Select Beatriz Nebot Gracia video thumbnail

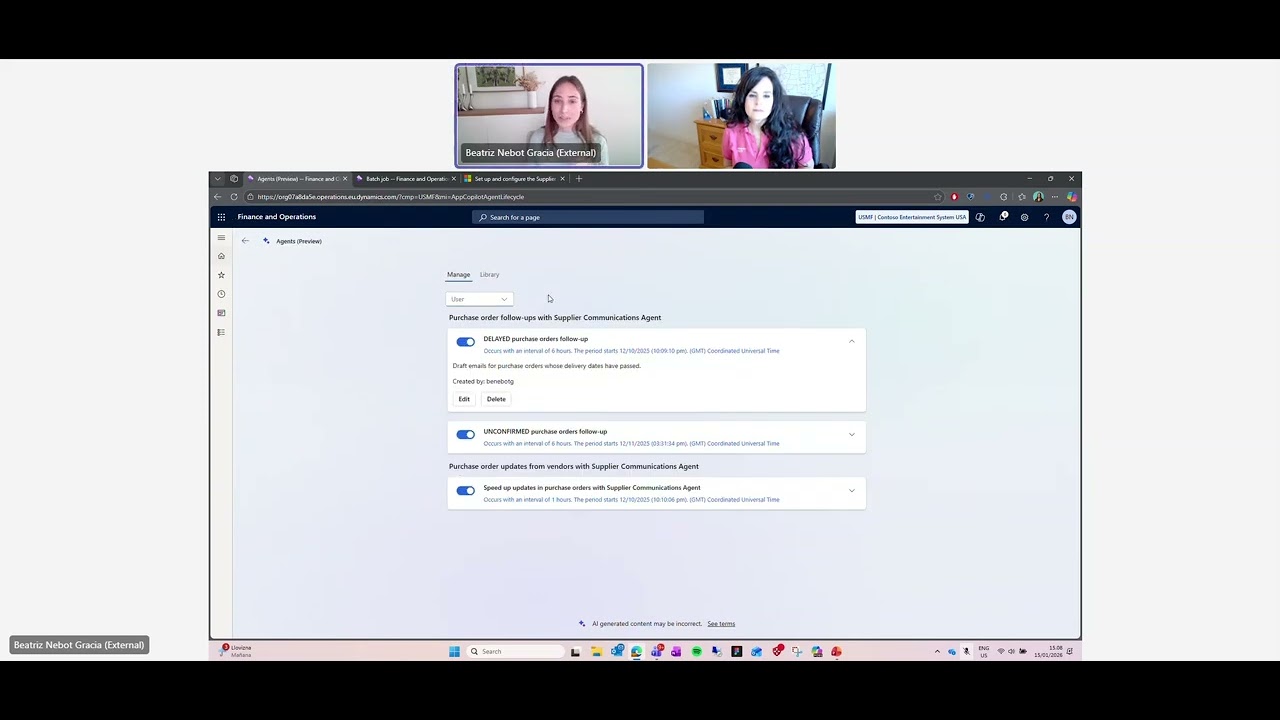pyautogui.click(x=549, y=116)
